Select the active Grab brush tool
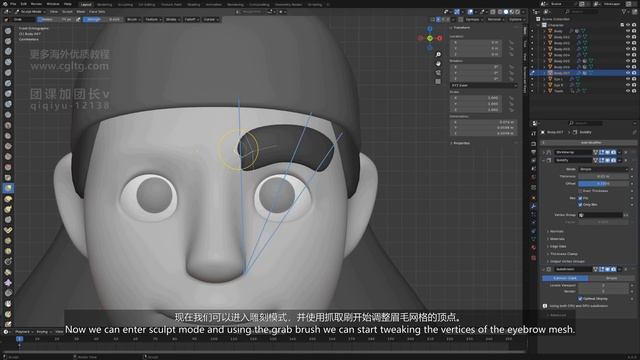This screenshot has height=360, width=640. click(8, 188)
